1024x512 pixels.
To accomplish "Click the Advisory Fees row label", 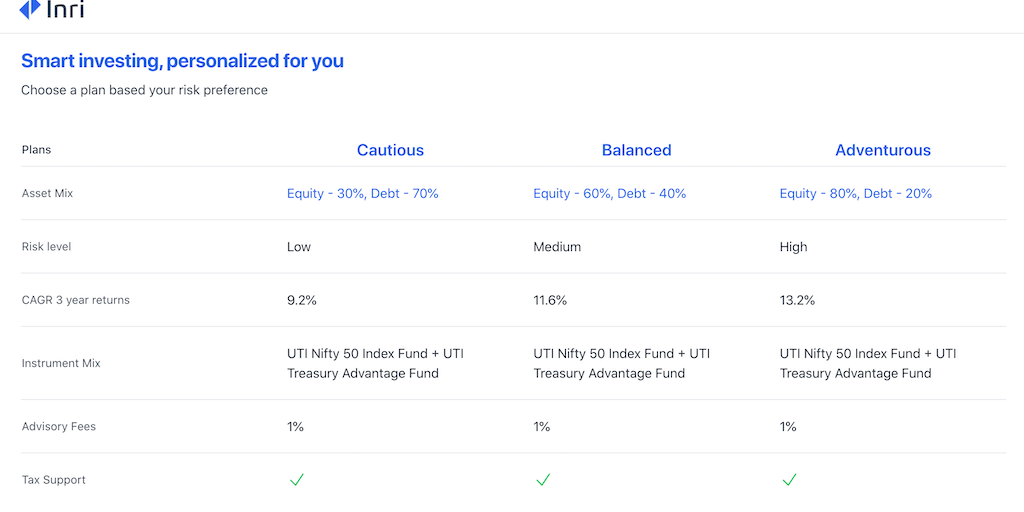I will tap(59, 427).
